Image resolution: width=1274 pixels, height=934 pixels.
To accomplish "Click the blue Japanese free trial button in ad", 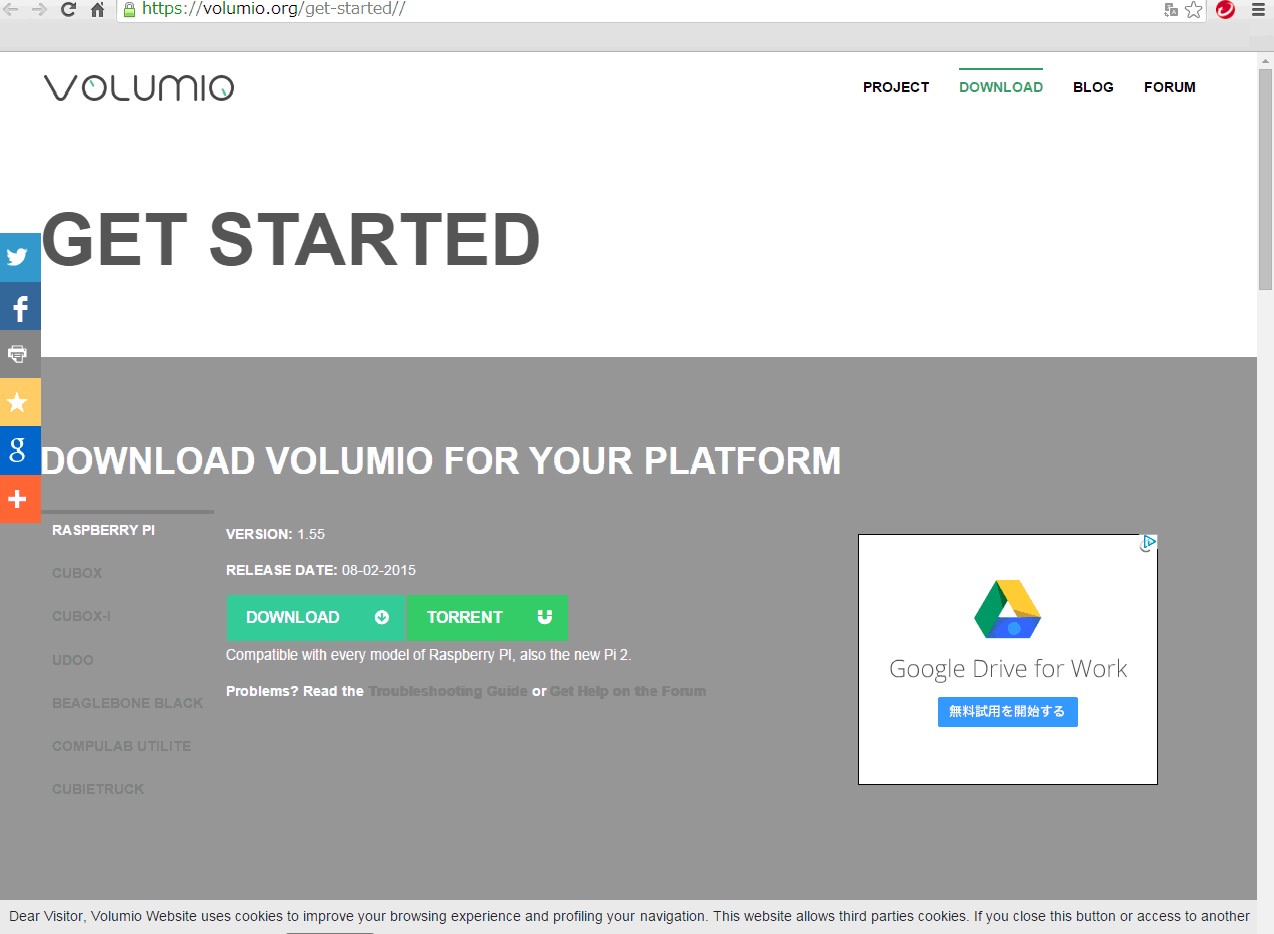I will [x=1008, y=712].
